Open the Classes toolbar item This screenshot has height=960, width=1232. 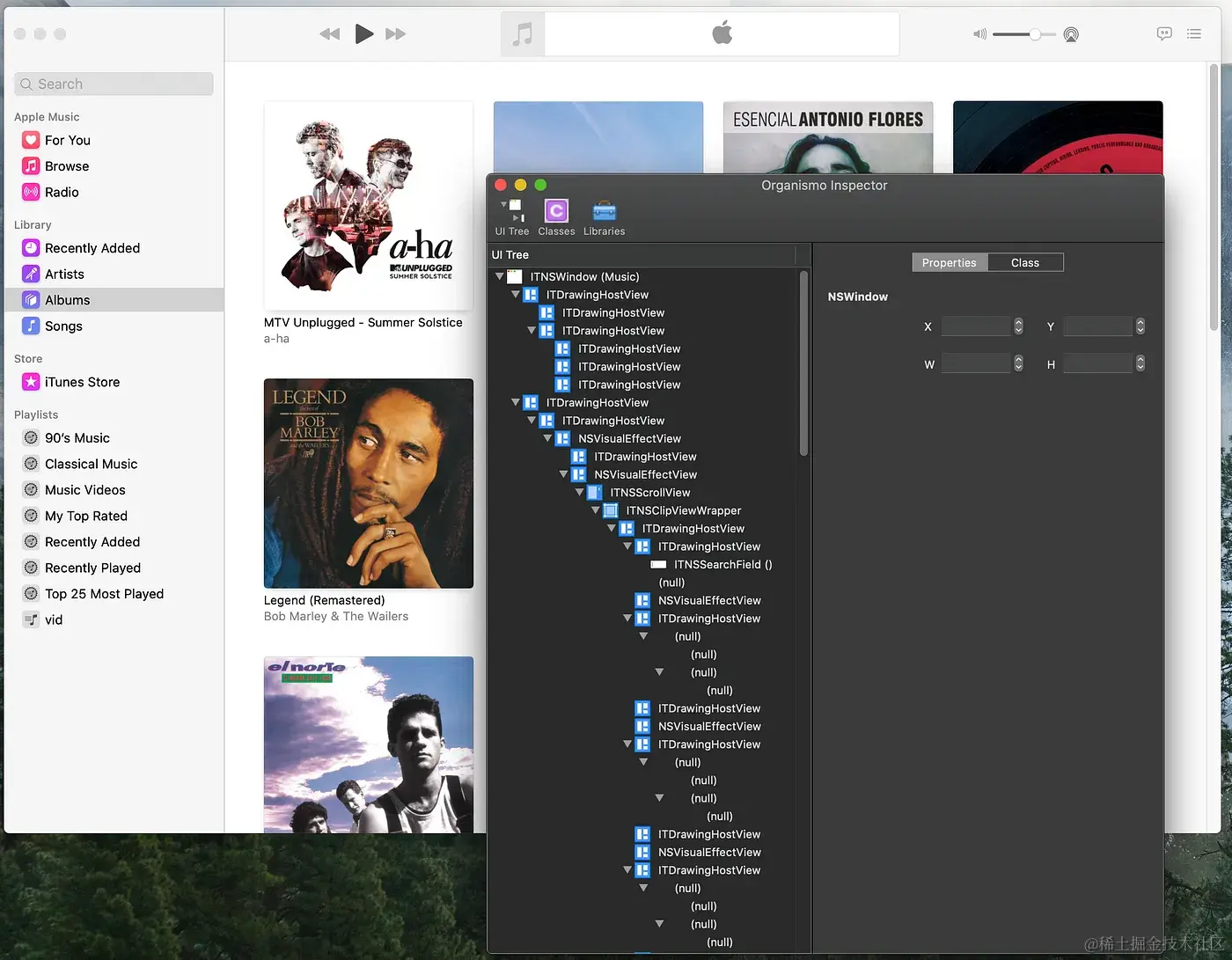click(556, 217)
